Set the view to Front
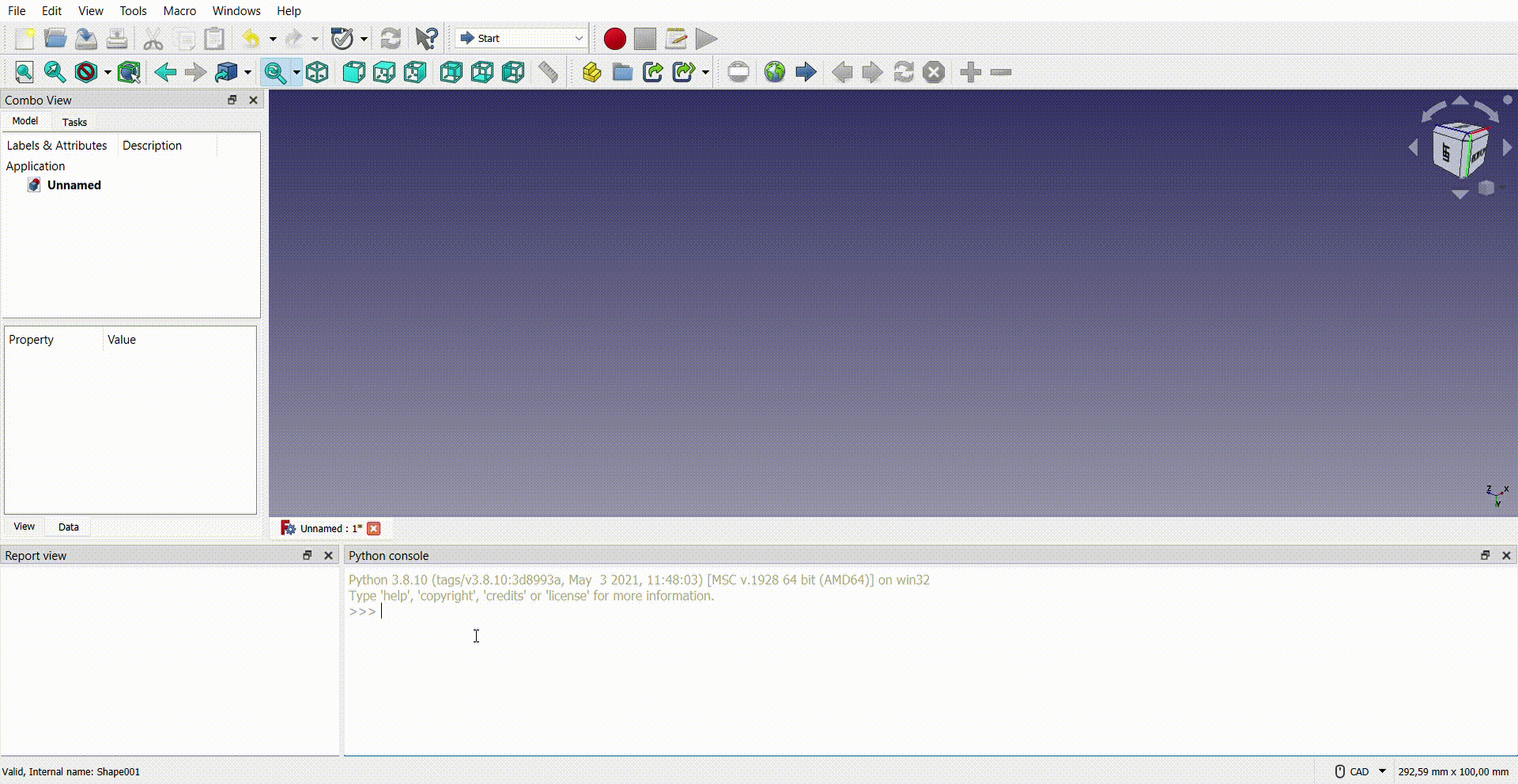Image resolution: width=1518 pixels, height=784 pixels. 353,72
